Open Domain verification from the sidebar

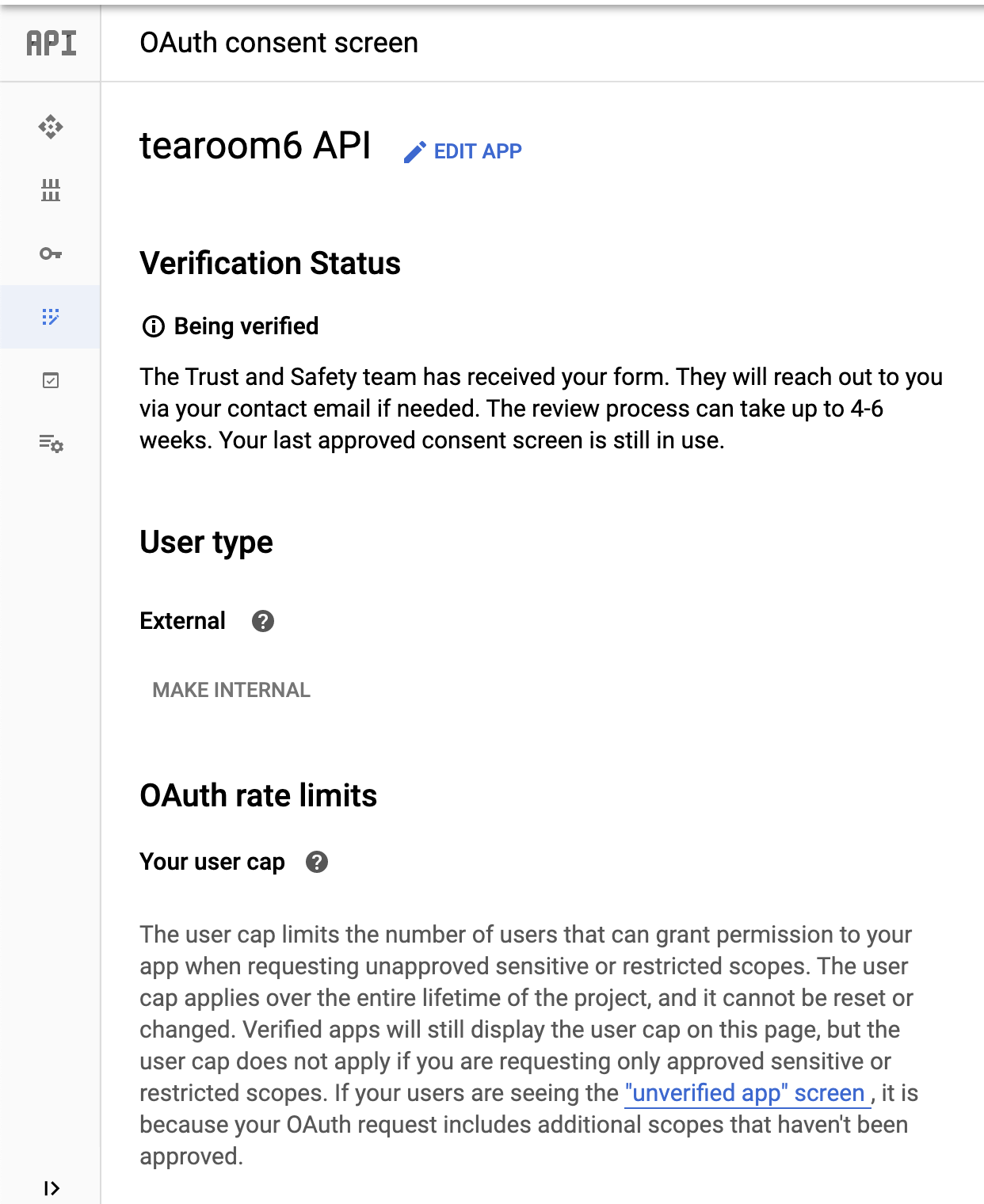click(51, 382)
